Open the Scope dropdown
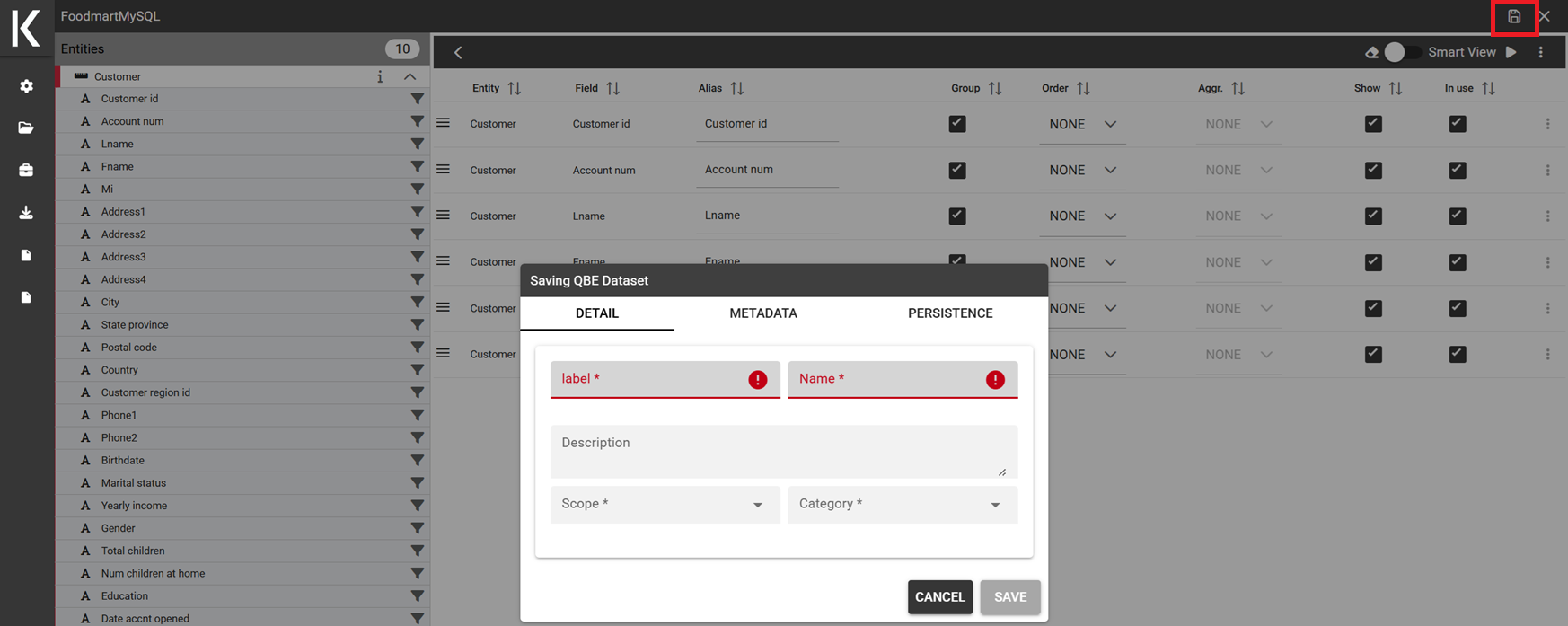The image size is (1568, 626). point(665,504)
